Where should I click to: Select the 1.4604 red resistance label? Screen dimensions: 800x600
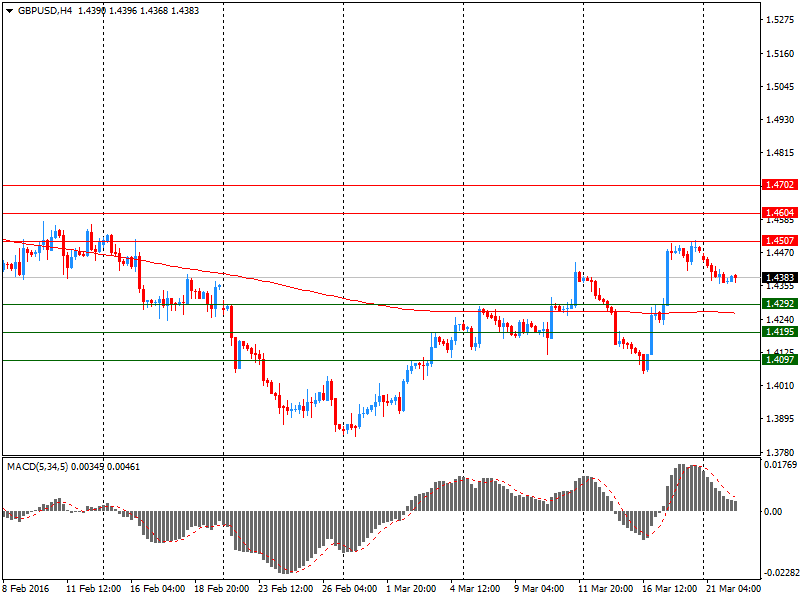(779, 213)
